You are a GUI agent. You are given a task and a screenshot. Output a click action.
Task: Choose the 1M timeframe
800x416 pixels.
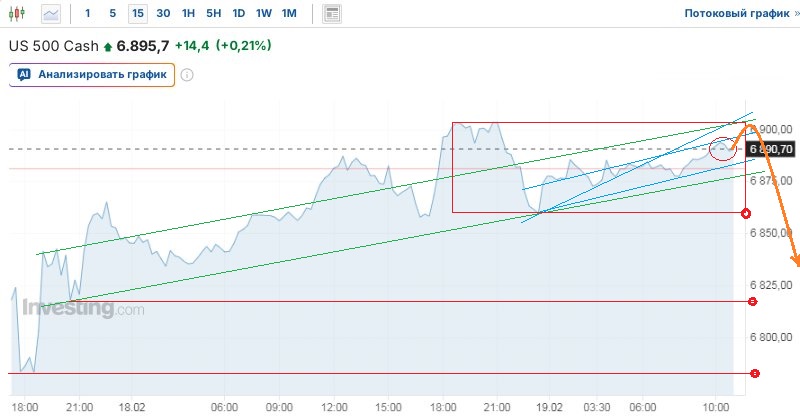point(289,14)
